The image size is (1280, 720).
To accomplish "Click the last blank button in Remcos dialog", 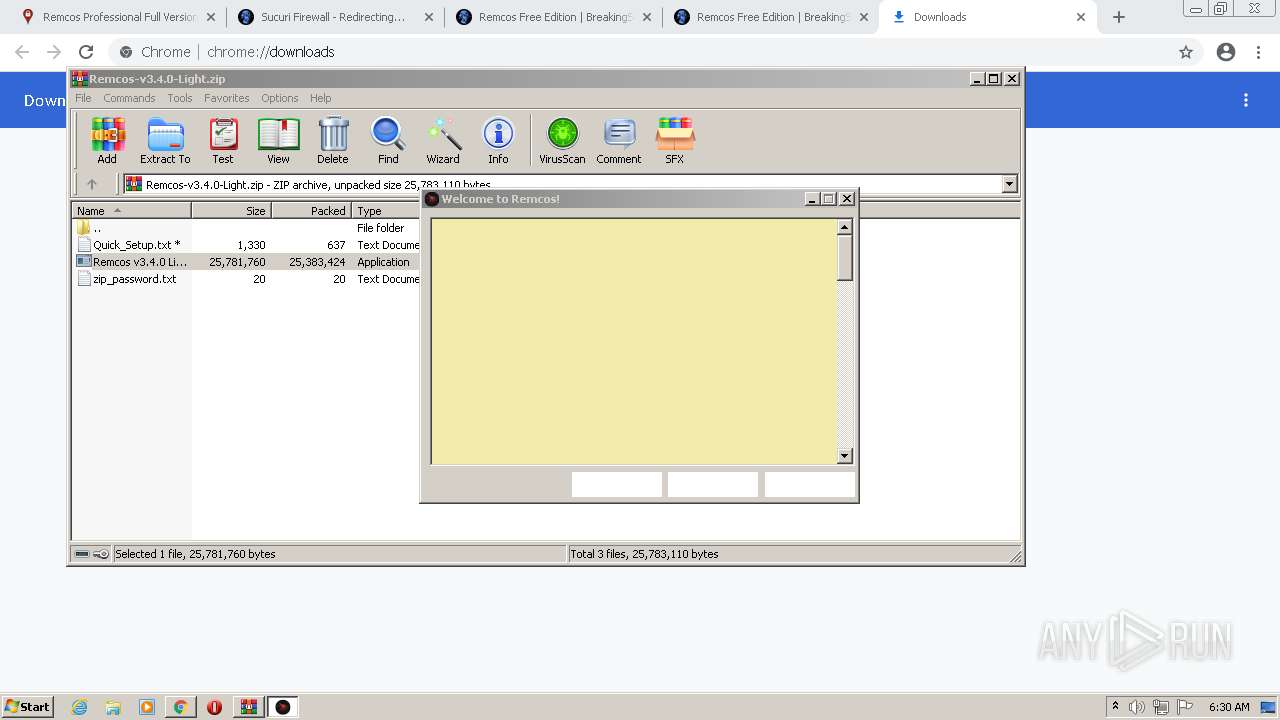I will point(810,484).
